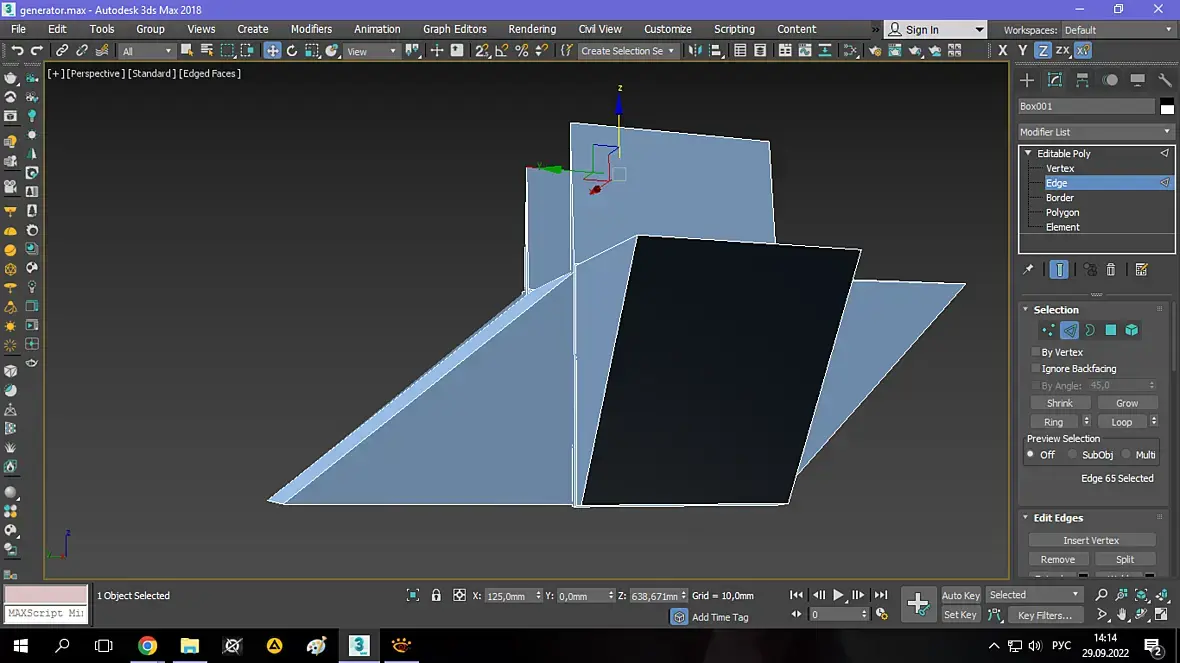Viewport: 1180px width, 663px height.
Task: Switch to the Utilities wrench panel
Action: tap(1165, 80)
